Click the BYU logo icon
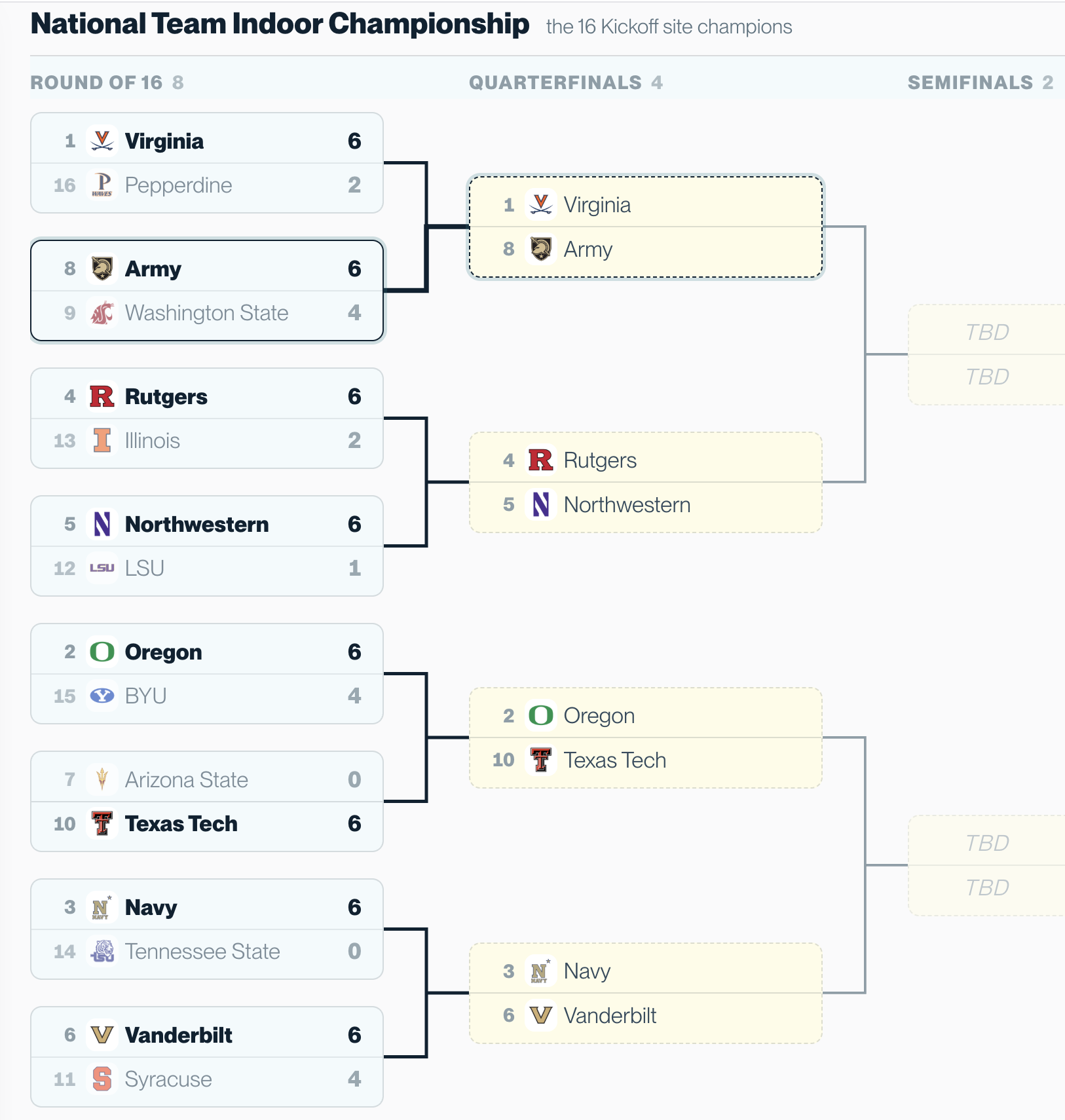 102,696
